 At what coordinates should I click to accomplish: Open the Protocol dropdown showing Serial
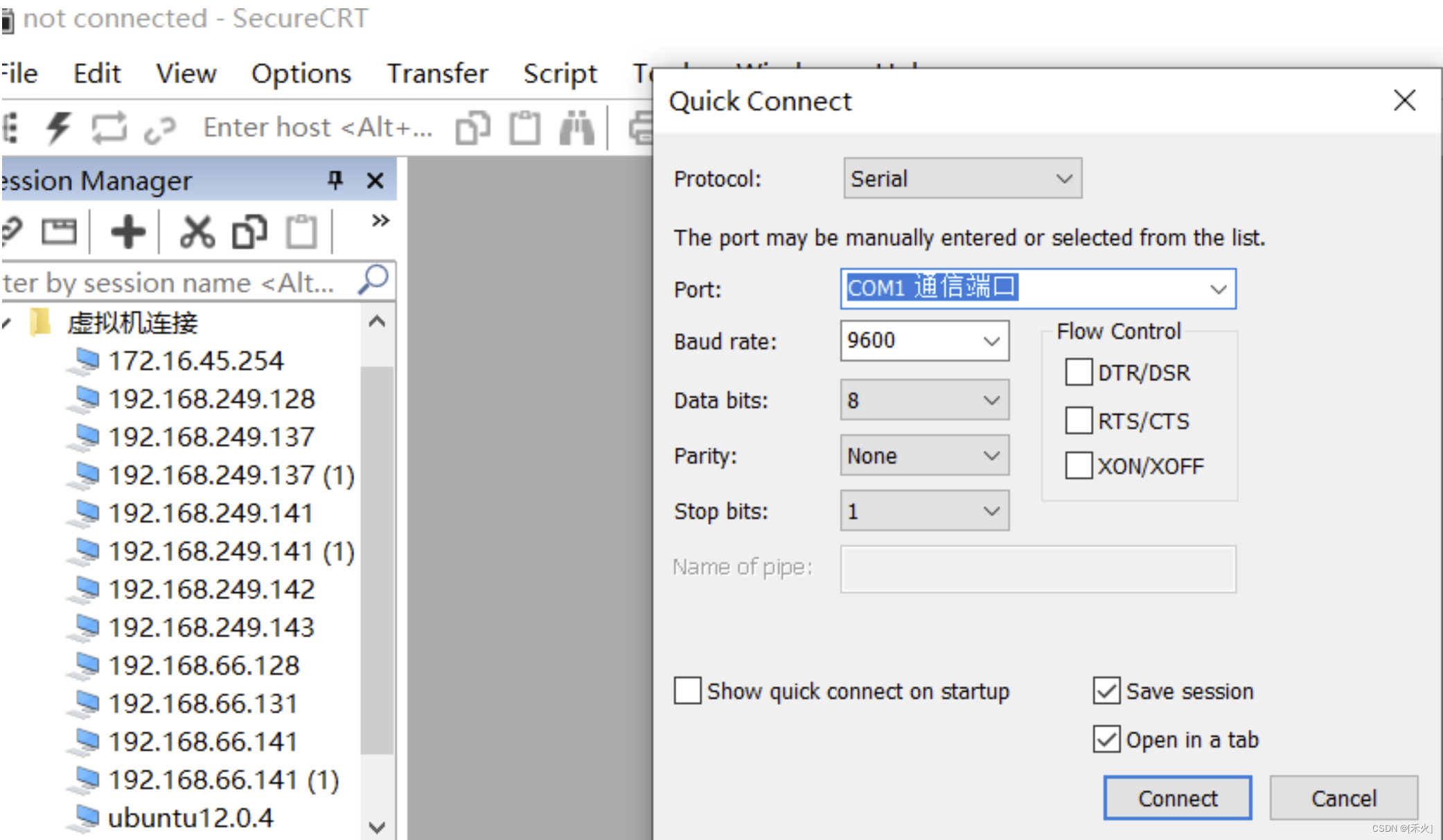tap(962, 179)
